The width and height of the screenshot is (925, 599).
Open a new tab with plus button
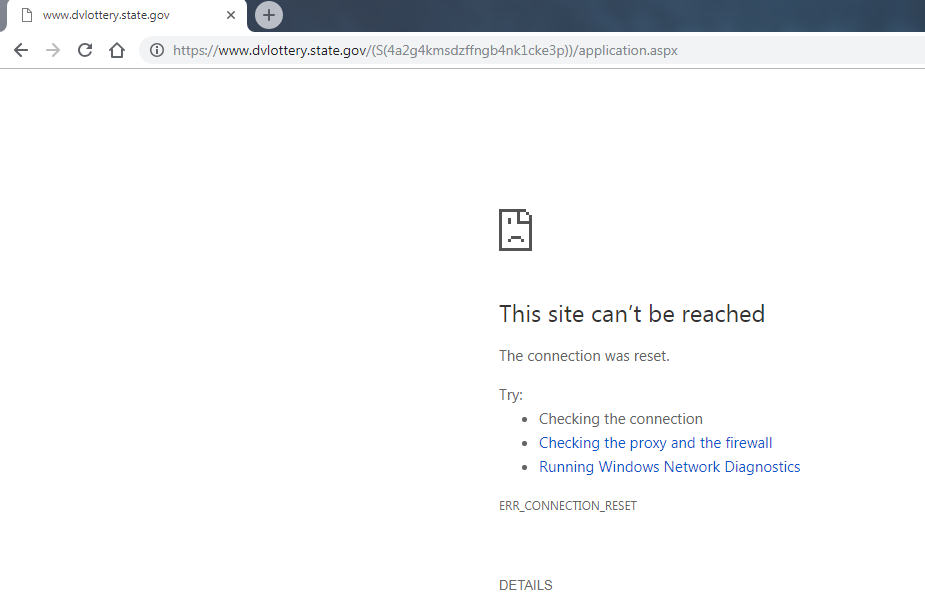pos(269,15)
